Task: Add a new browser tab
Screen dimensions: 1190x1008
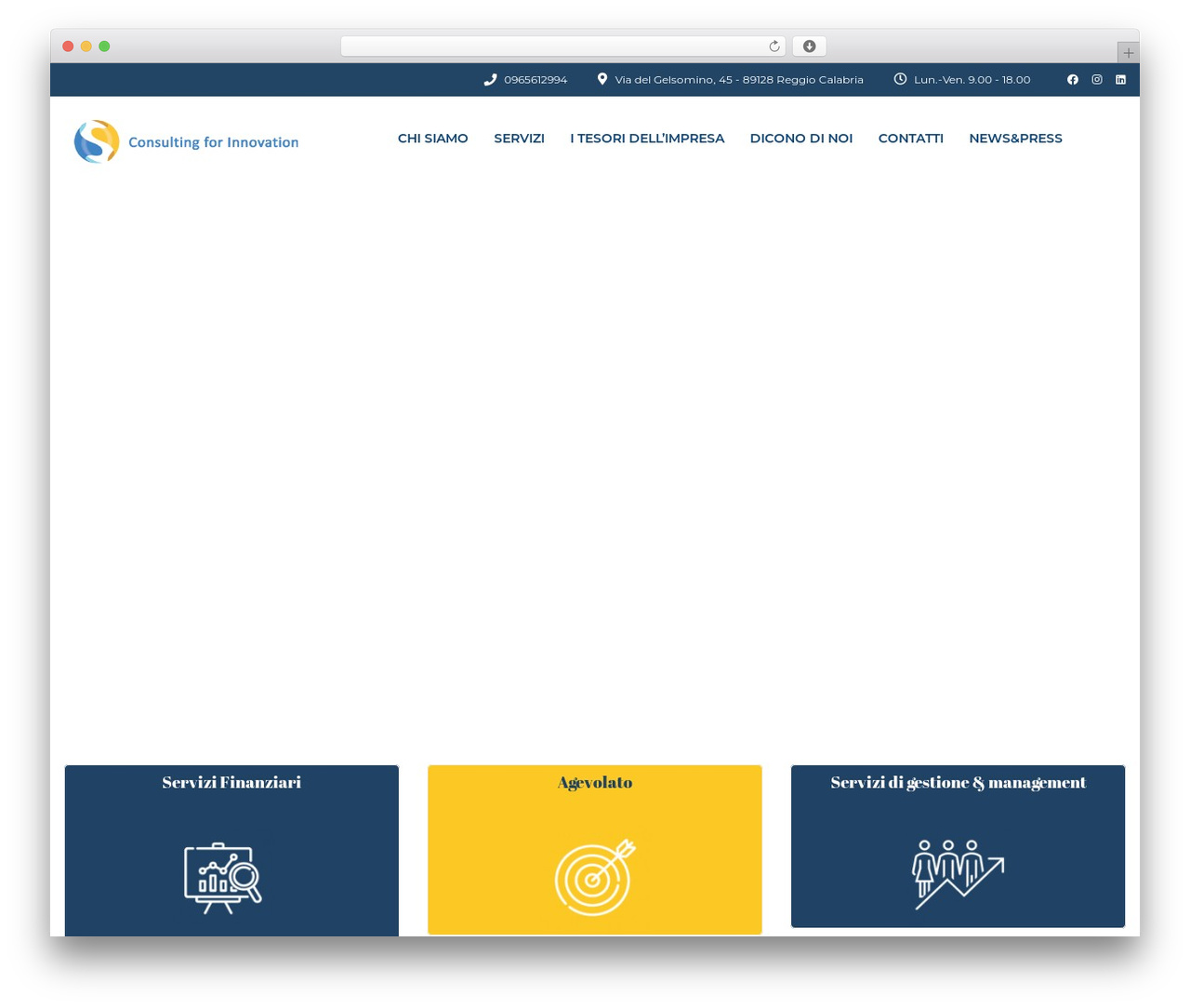Action: (x=1128, y=53)
